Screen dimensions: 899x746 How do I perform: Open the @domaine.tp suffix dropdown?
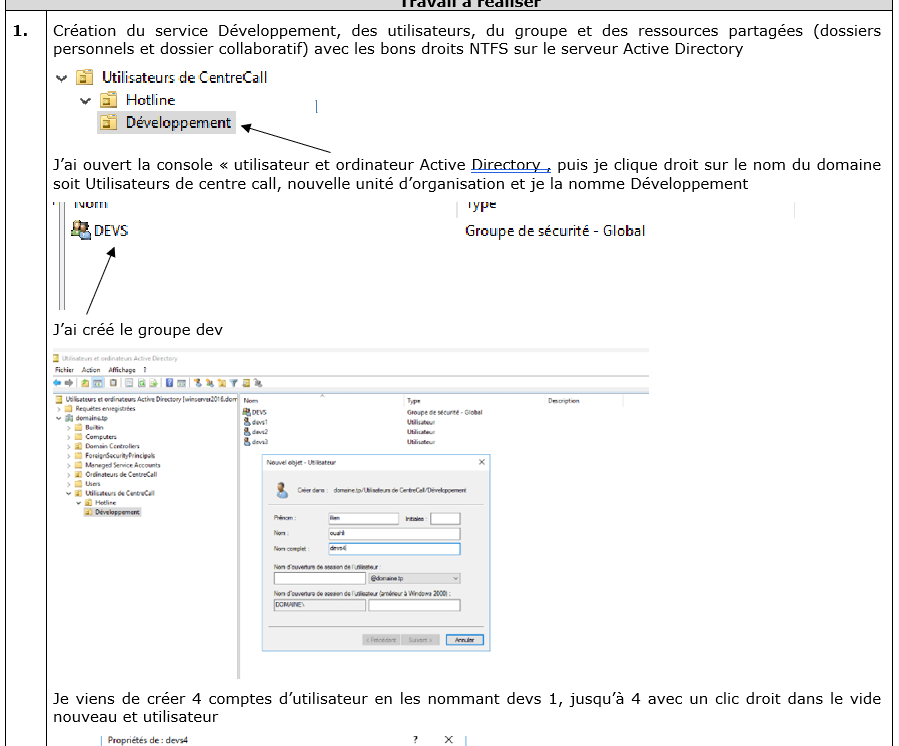coord(455,578)
